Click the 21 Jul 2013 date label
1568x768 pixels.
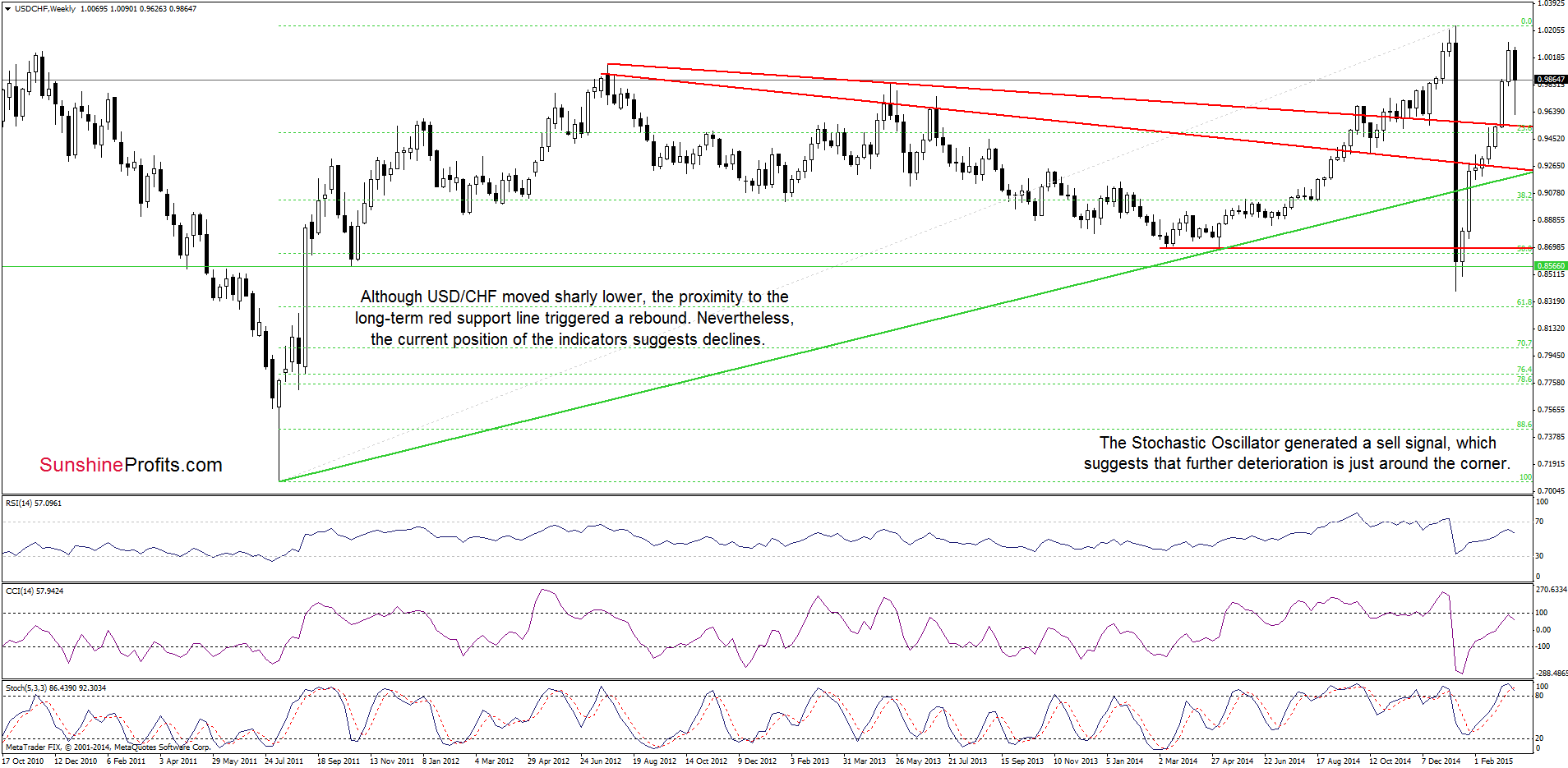click(x=968, y=761)
